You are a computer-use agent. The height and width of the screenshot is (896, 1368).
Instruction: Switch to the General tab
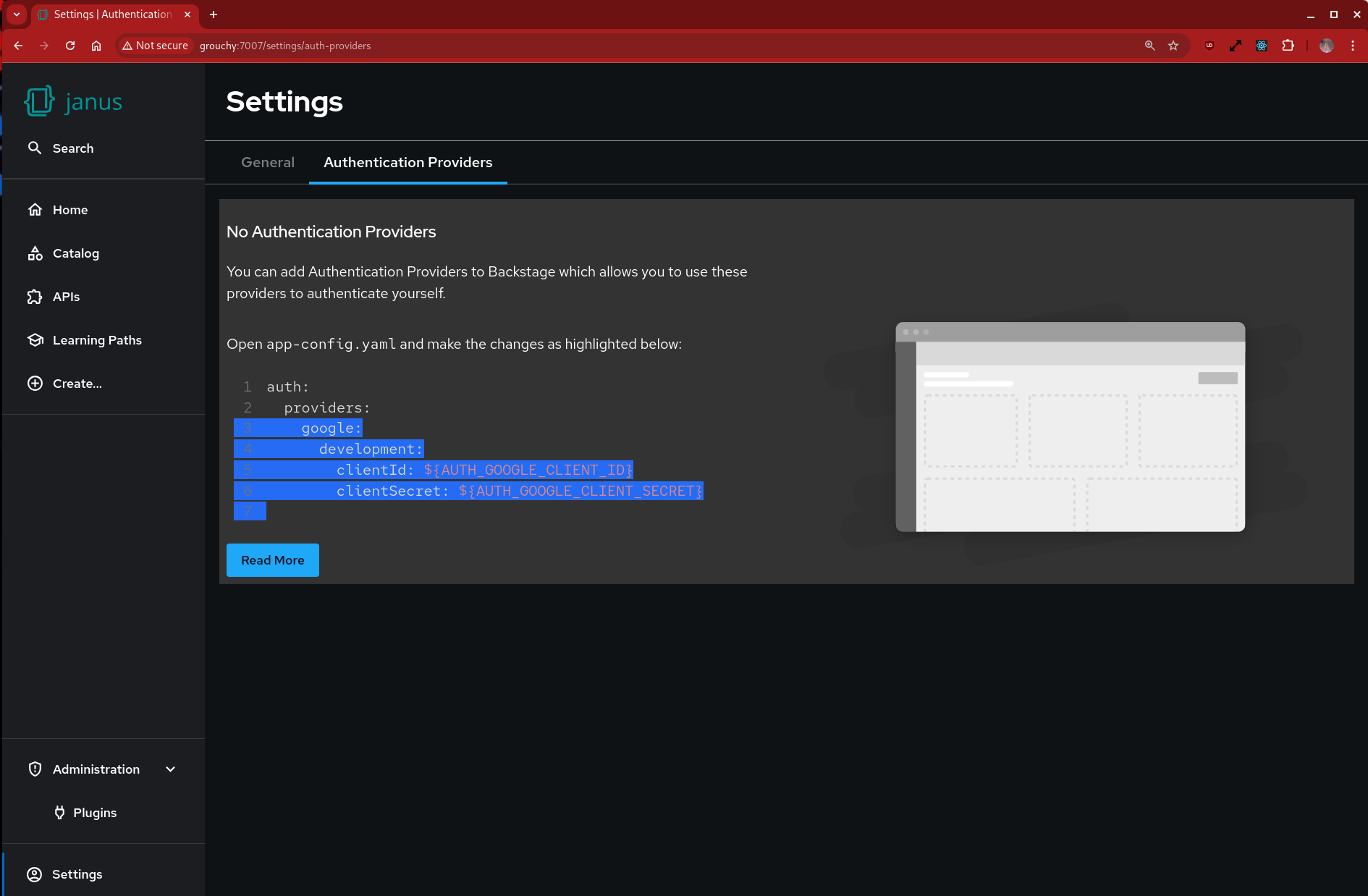pos(268,162)
